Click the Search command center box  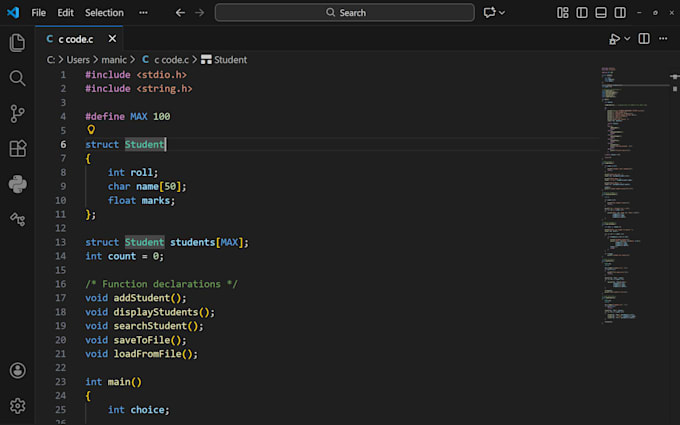pyautogui.click(x=345, y=13)
